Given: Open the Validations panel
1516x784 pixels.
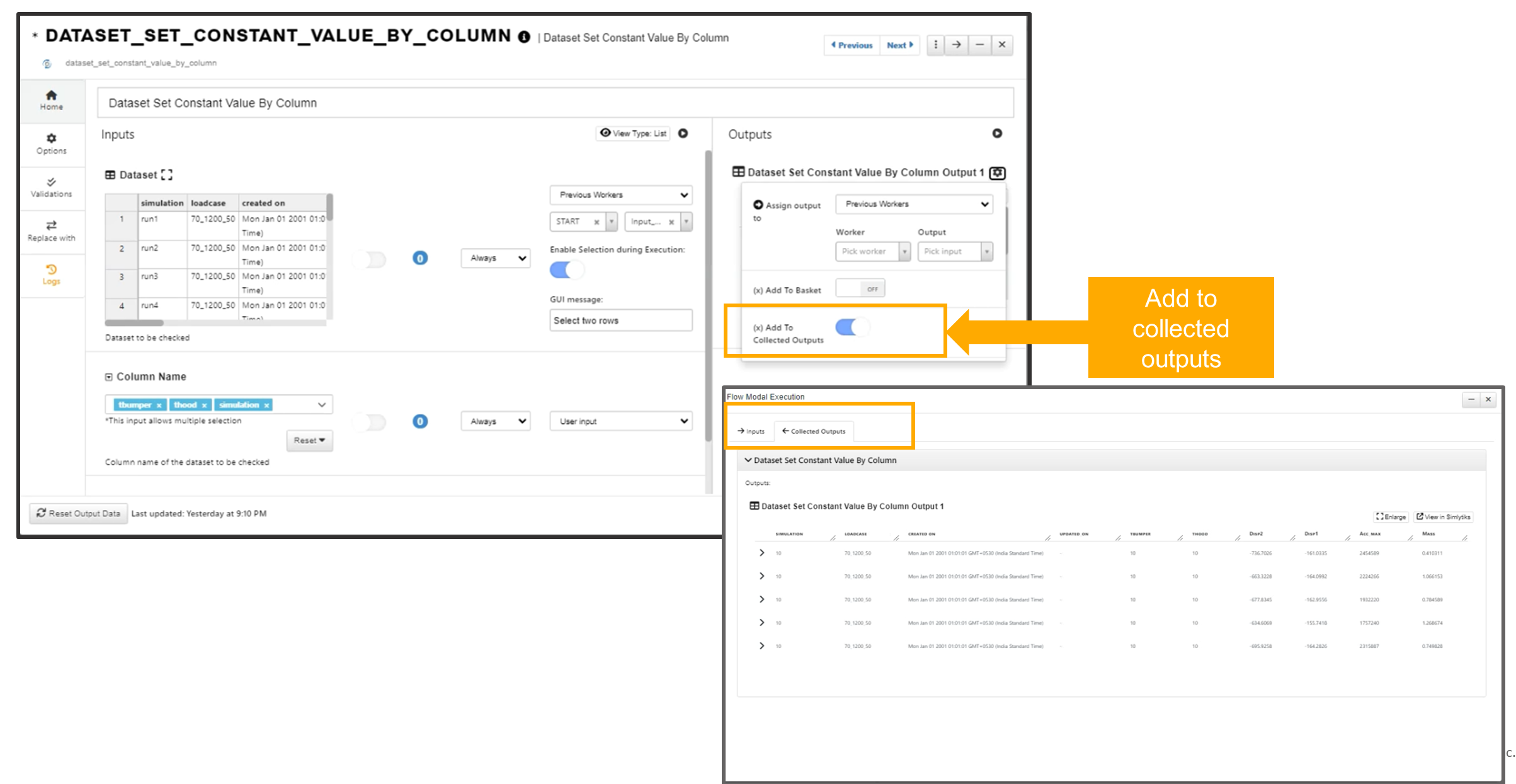Looking at the screenshot, I should coord(51,187).
